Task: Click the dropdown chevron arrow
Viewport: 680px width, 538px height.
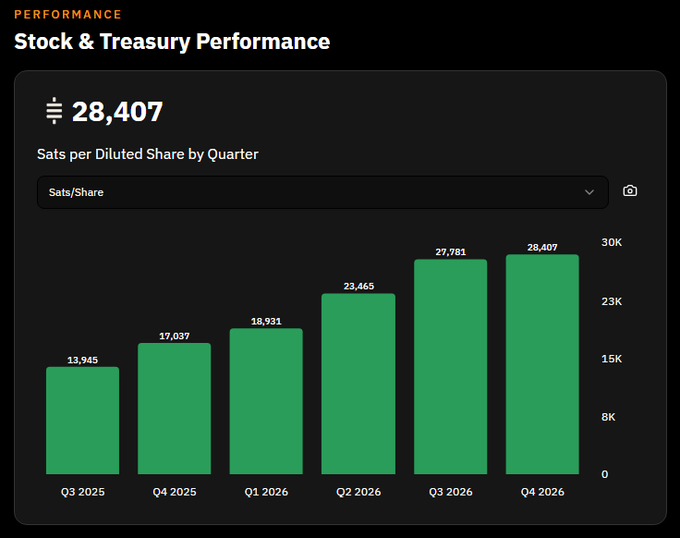Action: pos(589,192)
